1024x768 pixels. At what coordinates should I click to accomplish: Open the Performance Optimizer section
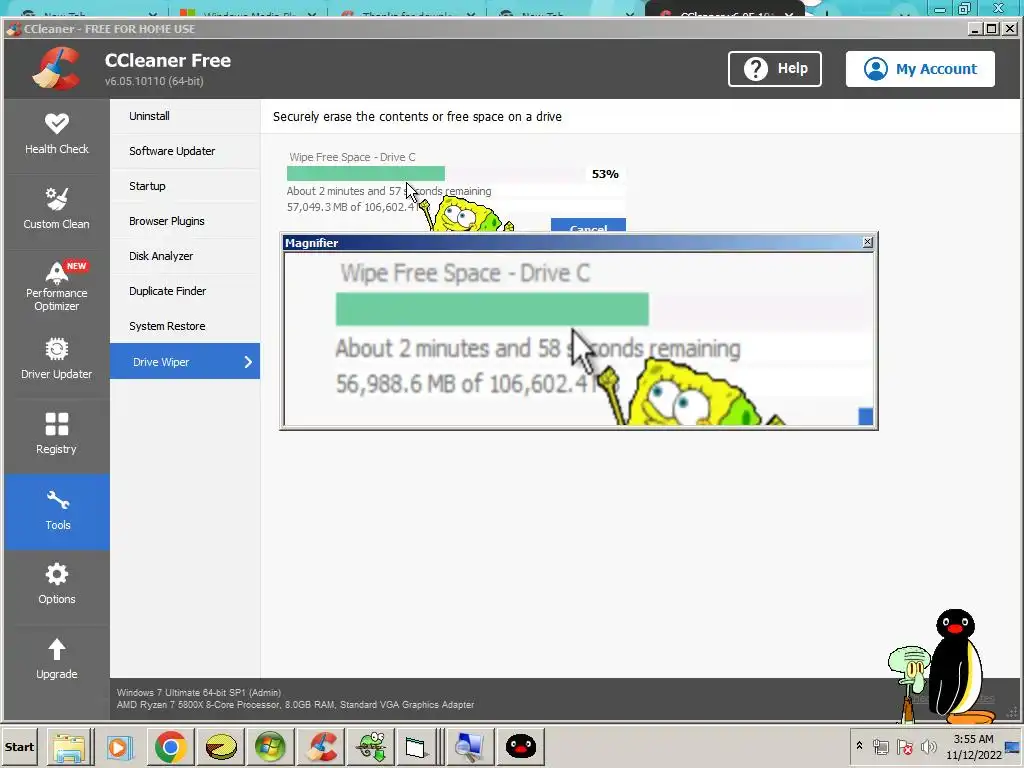(x=57, y=285)
